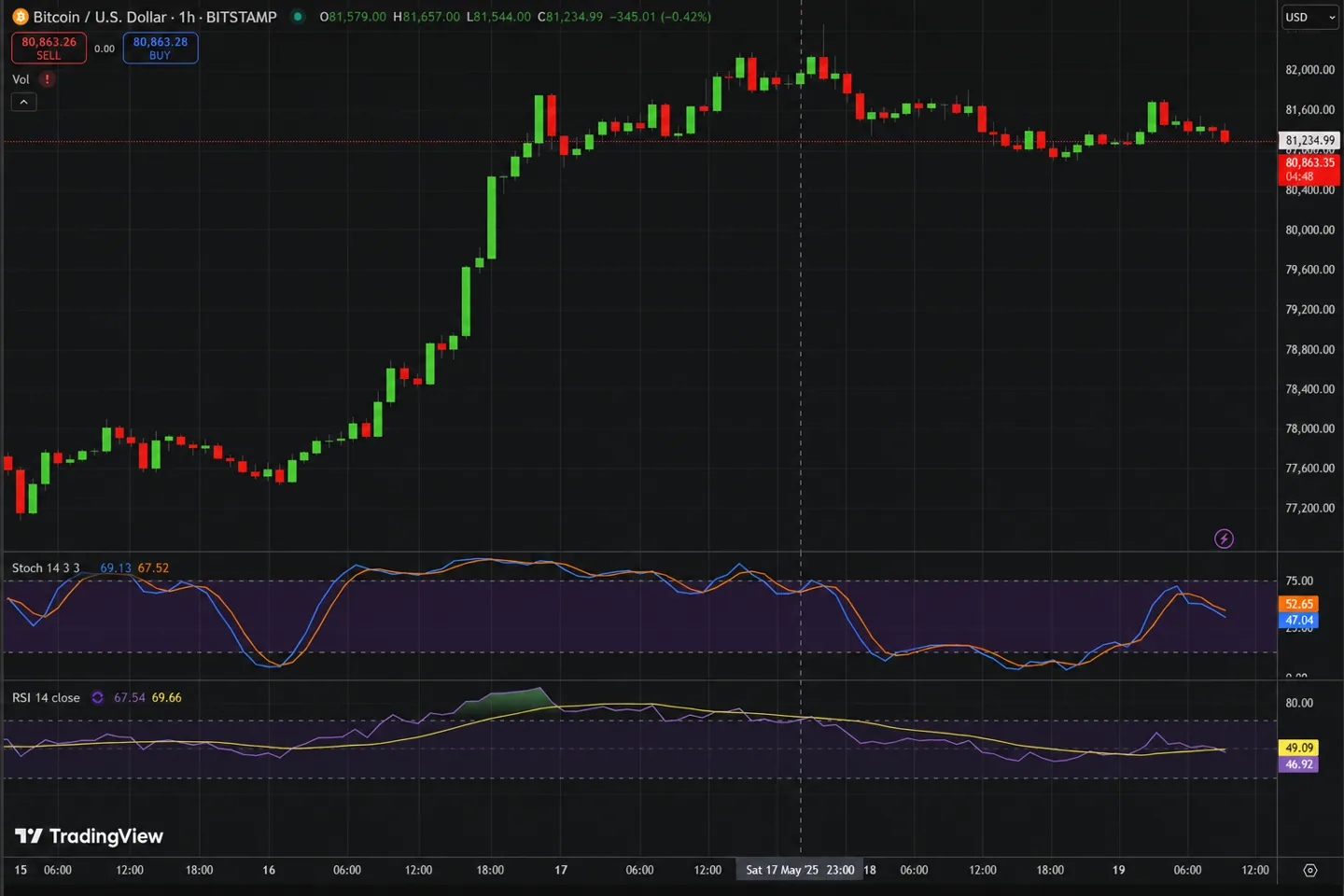
Task: Click the RSI indicator refresh circle icon
Action: [x=97, y=697]
